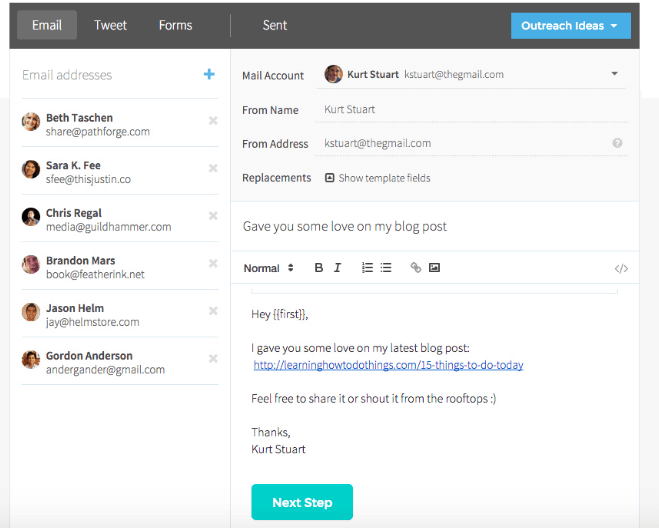Expand the Mail Account dropdown
Viewport: 659px width, 528px height.
[x=614, y=74]
